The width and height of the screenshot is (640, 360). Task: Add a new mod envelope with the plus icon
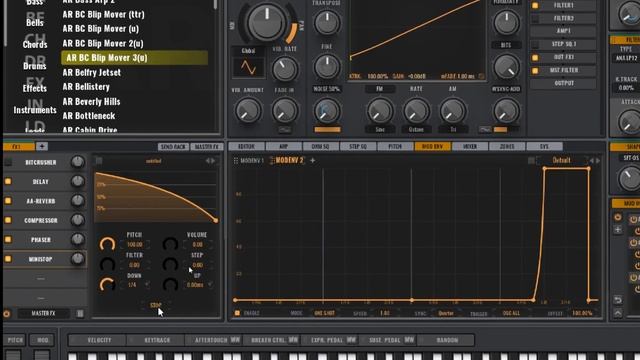(313, 160)
